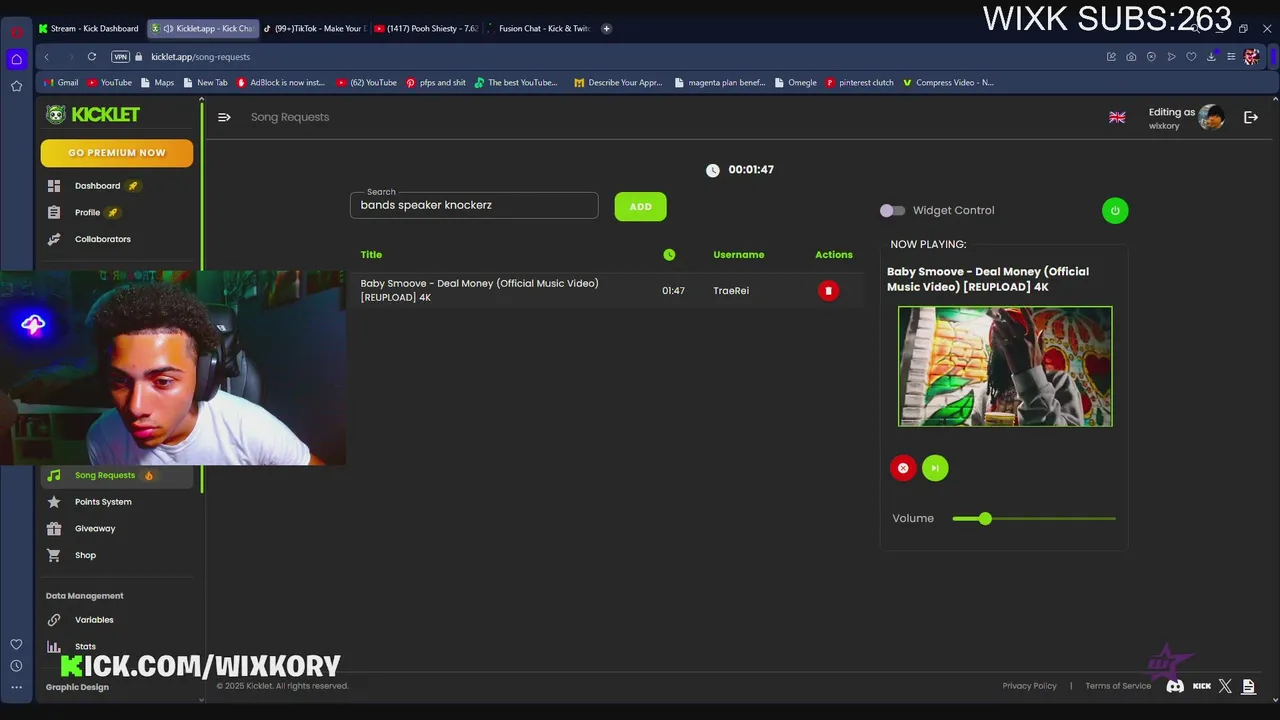Click TraeRei username cell

[x=731, y=291]
